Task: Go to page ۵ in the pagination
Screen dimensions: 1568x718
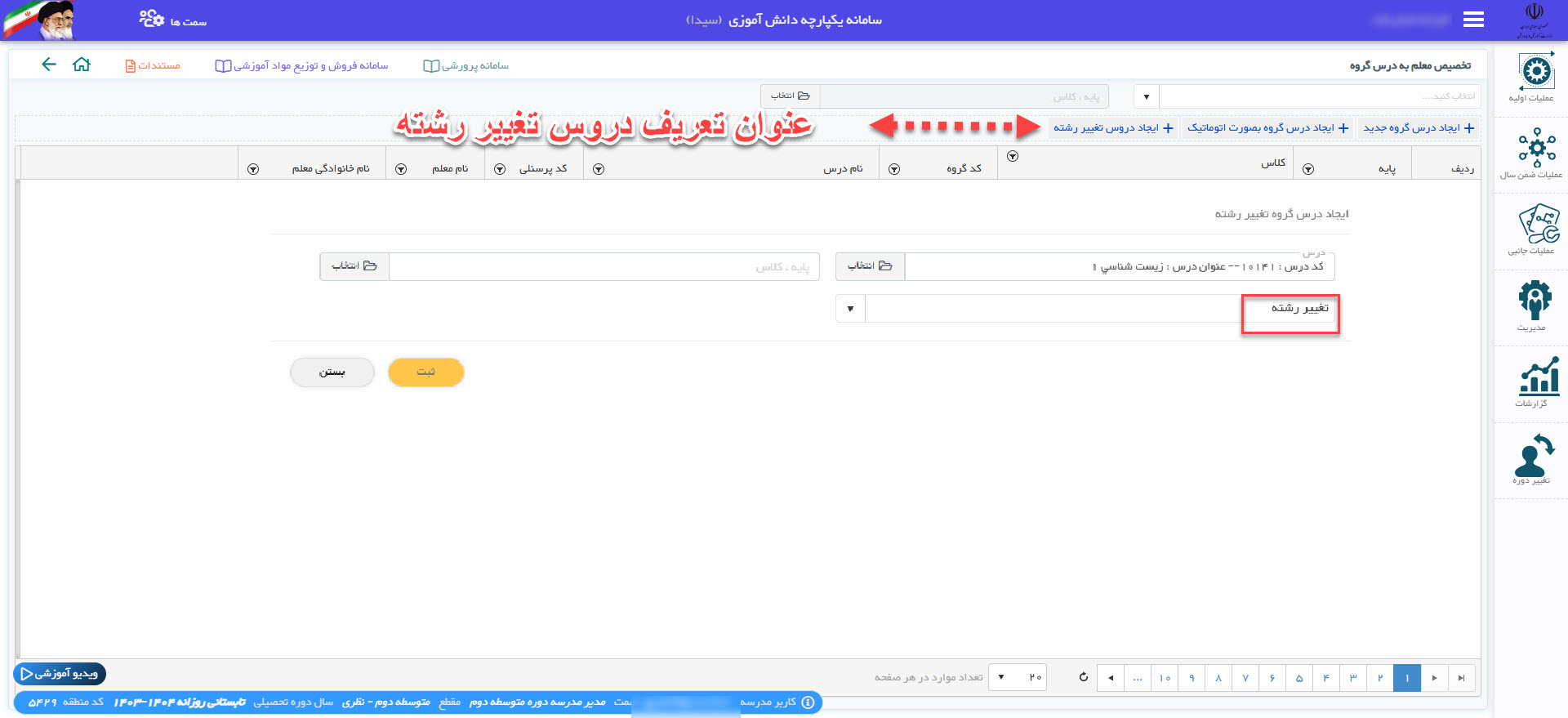Action: 1298,678
